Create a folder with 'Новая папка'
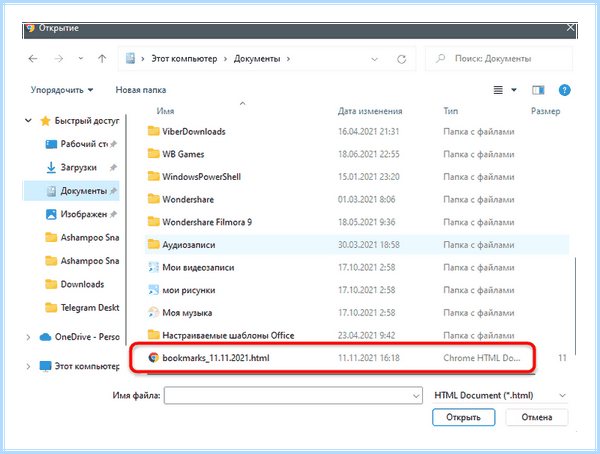 pos(141,90)
